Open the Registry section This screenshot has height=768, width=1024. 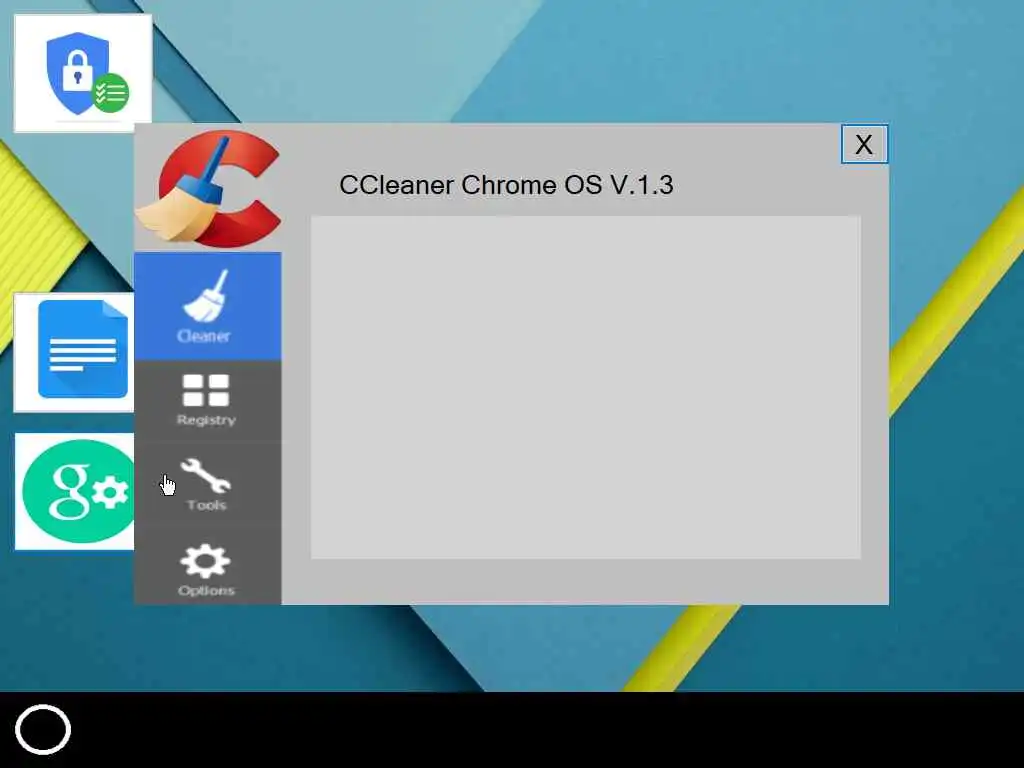coord(208,401)
